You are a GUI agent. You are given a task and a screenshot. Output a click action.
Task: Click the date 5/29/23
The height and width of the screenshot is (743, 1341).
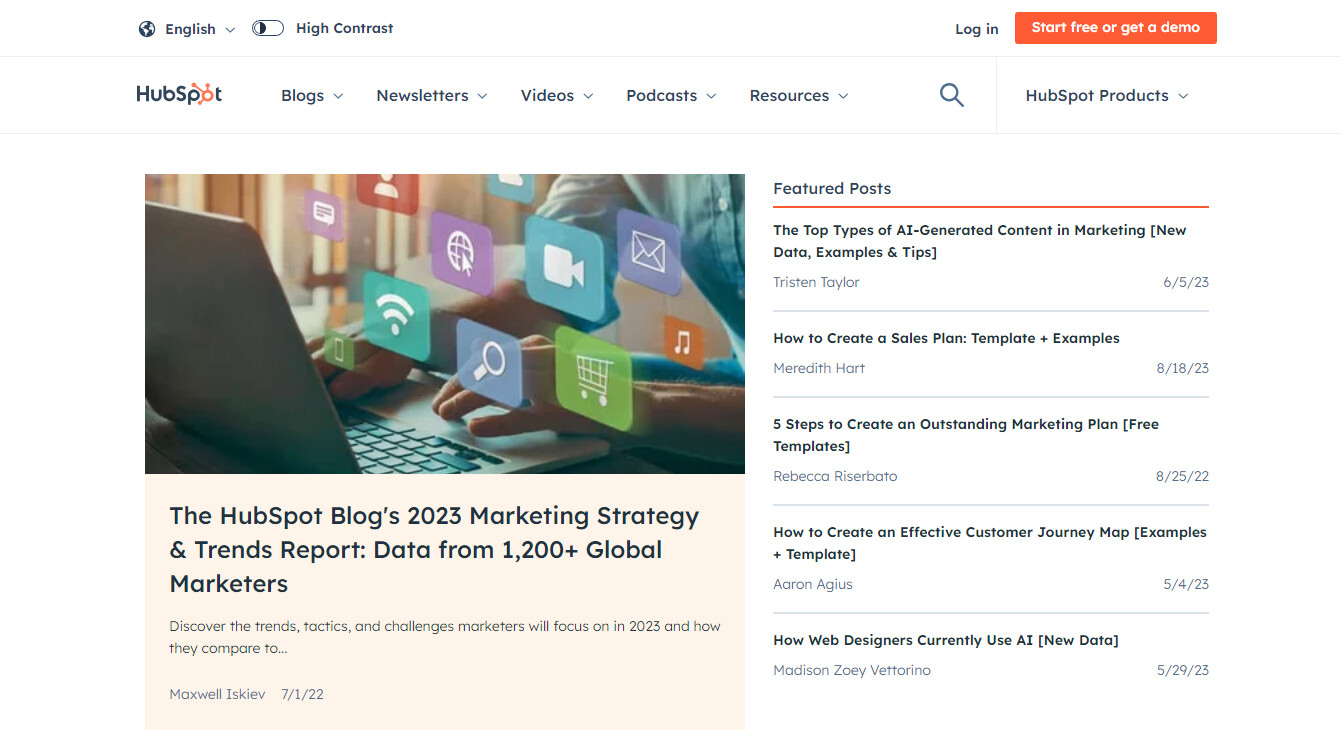point(1183,670)
